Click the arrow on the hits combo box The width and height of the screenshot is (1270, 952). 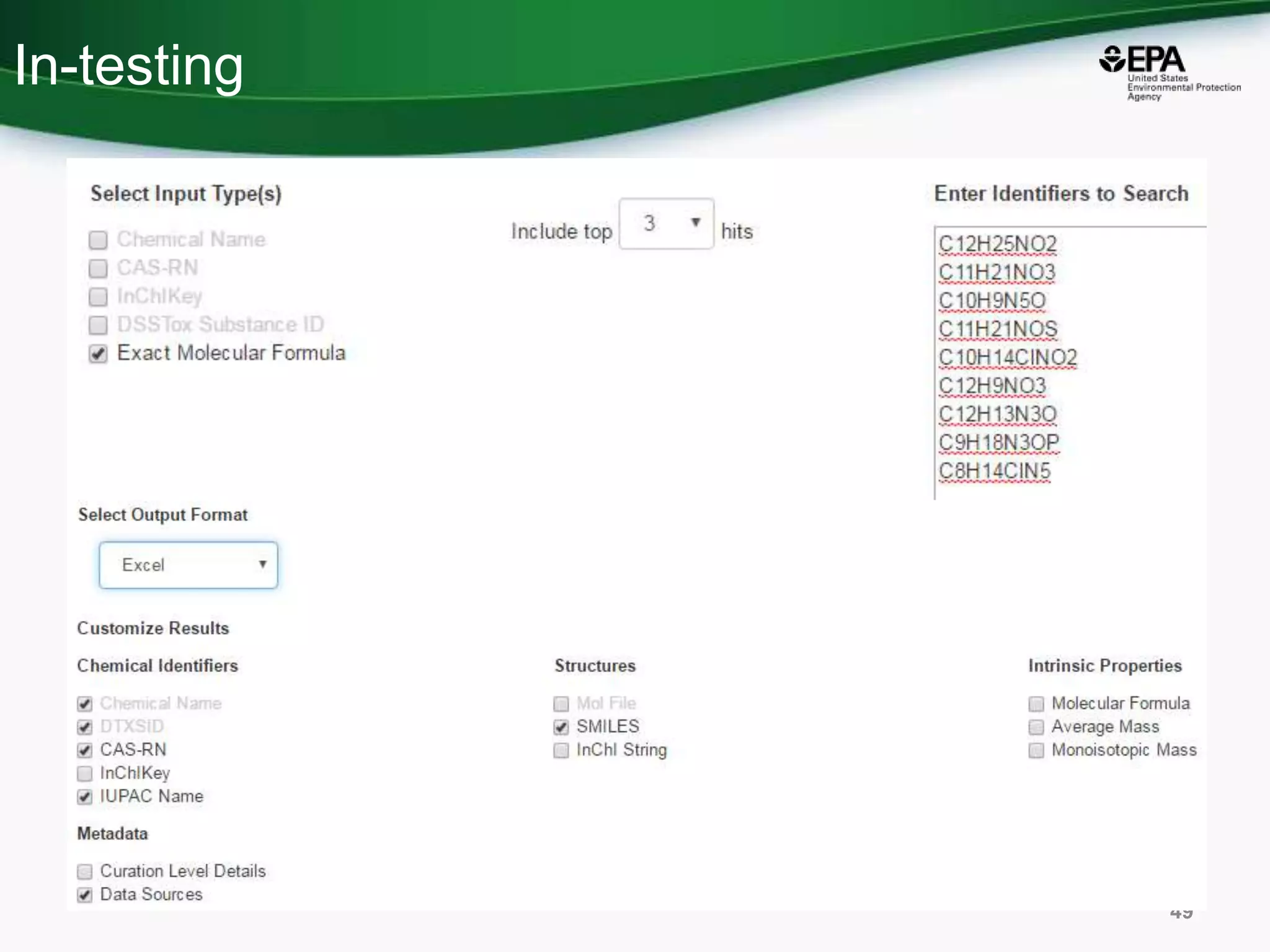696,223
